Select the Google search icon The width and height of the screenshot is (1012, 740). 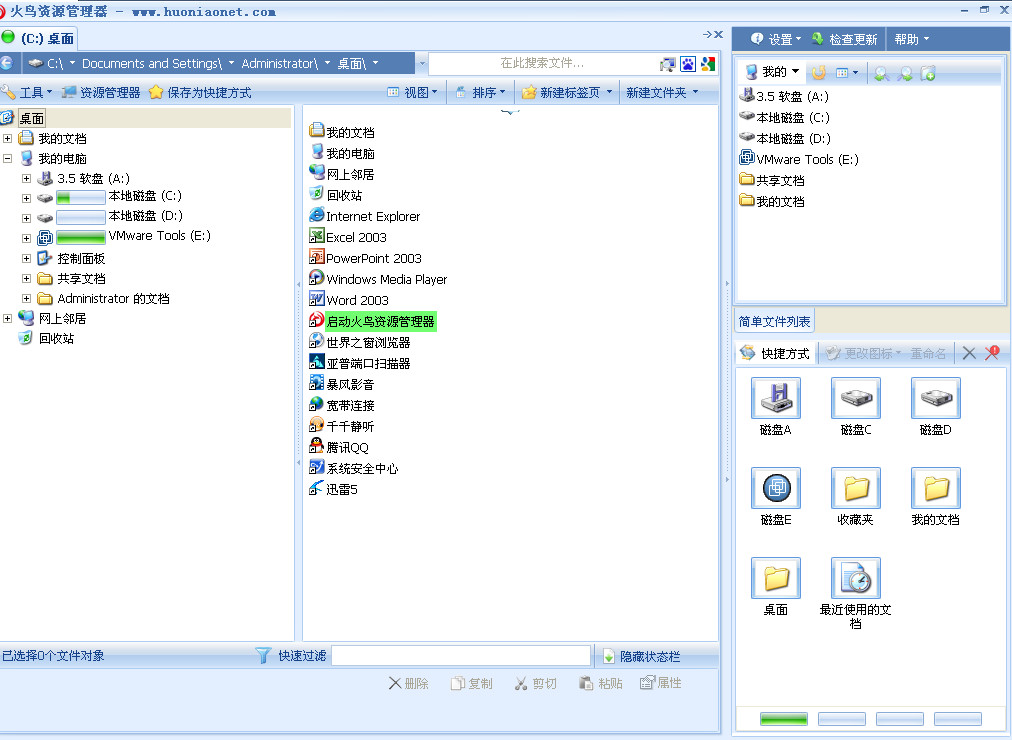click(708, 64)
